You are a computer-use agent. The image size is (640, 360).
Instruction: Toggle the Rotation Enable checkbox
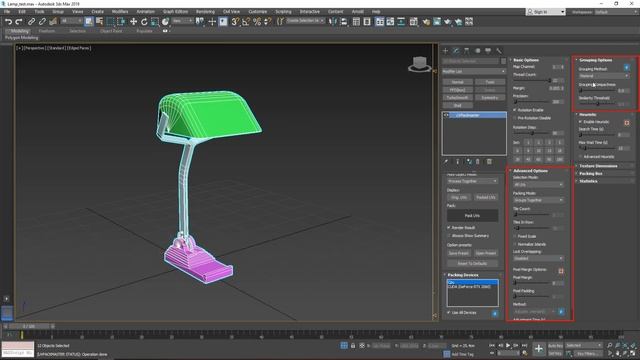(x=515, y=110)
